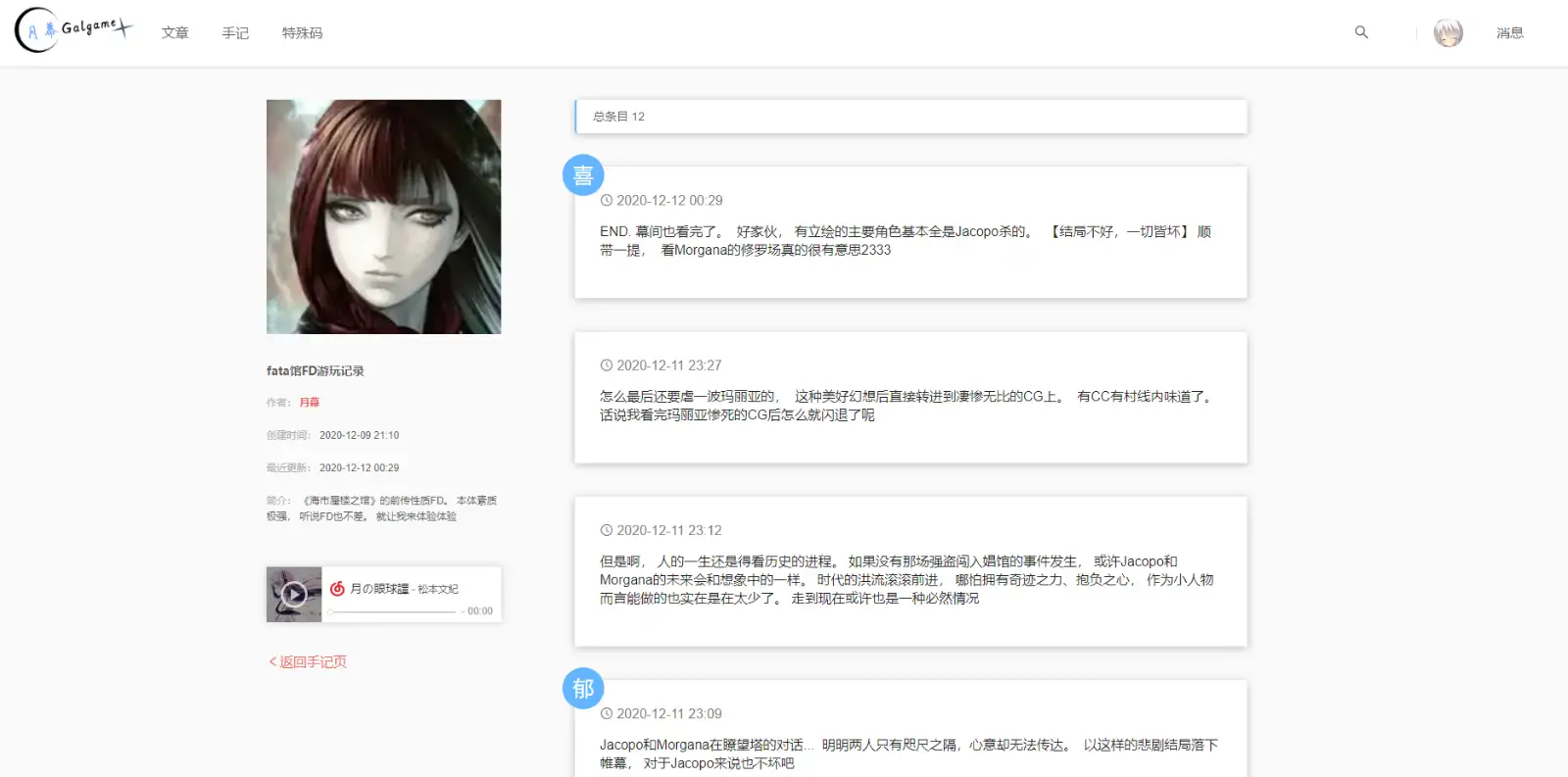
Task: Click the user avatar in header
Action: tap(1447, 32)
